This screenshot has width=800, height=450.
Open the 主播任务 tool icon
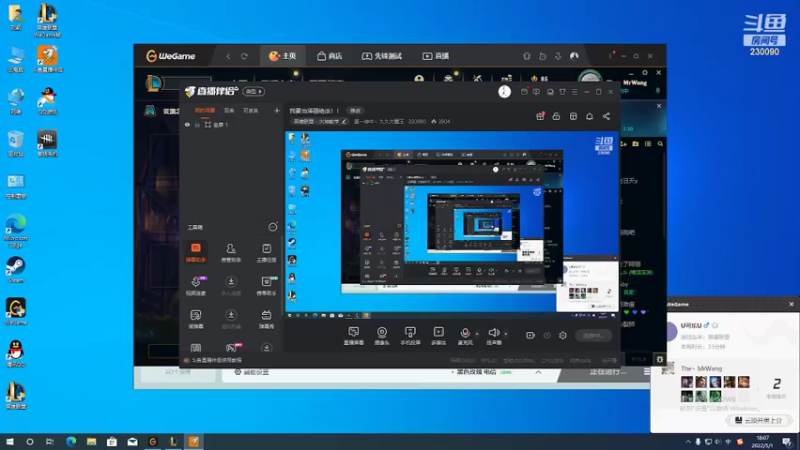266,253
